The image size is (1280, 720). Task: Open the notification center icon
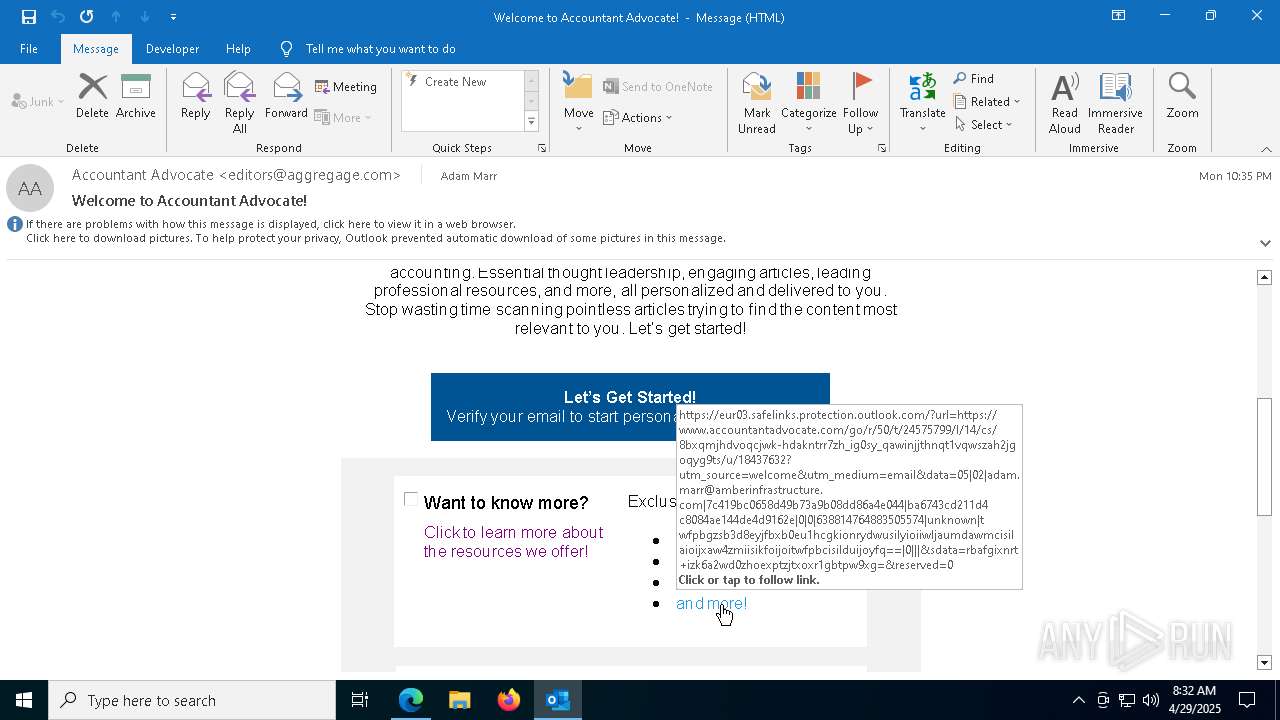1247,700
